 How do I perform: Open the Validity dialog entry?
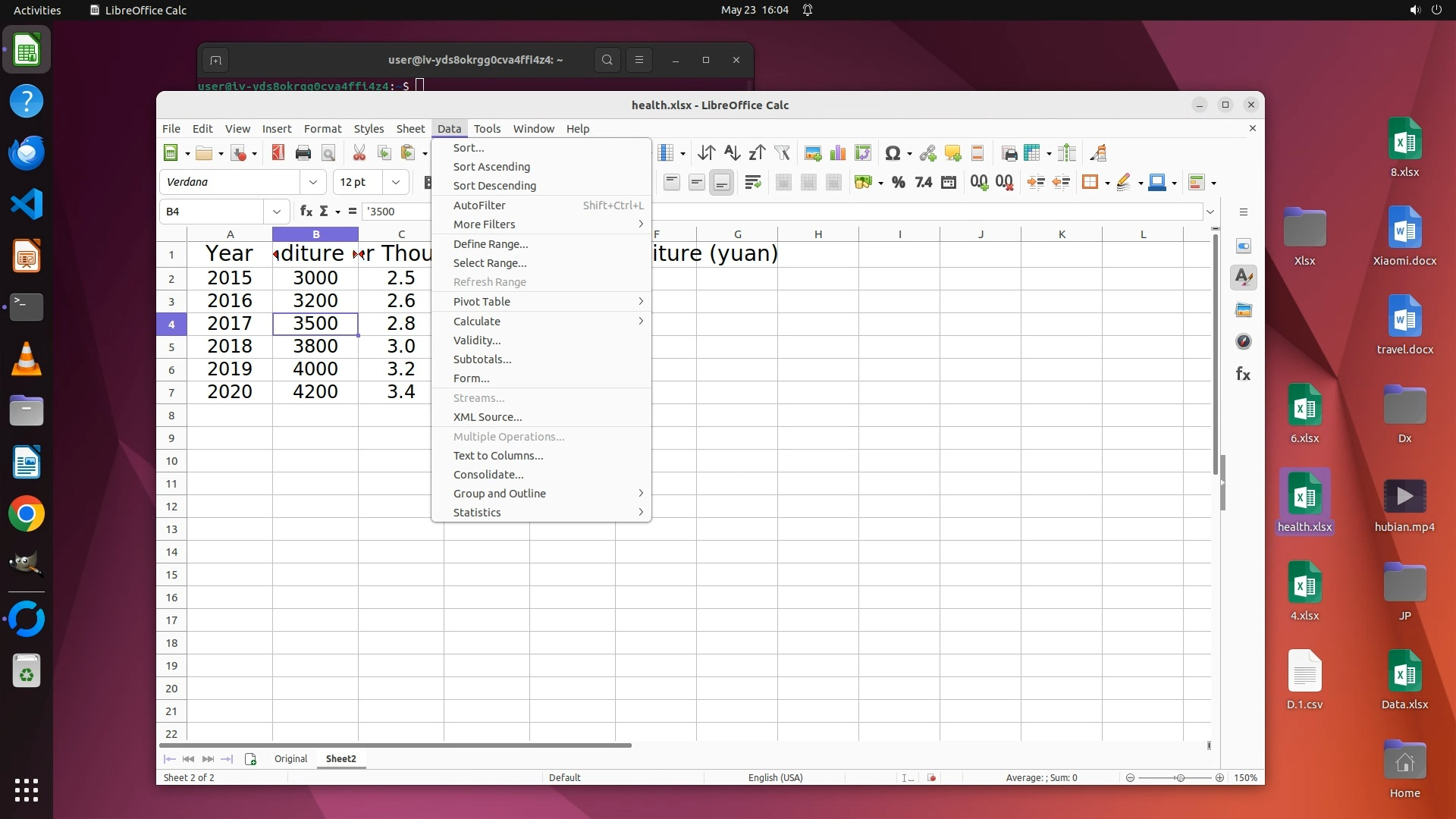point(477,340)
